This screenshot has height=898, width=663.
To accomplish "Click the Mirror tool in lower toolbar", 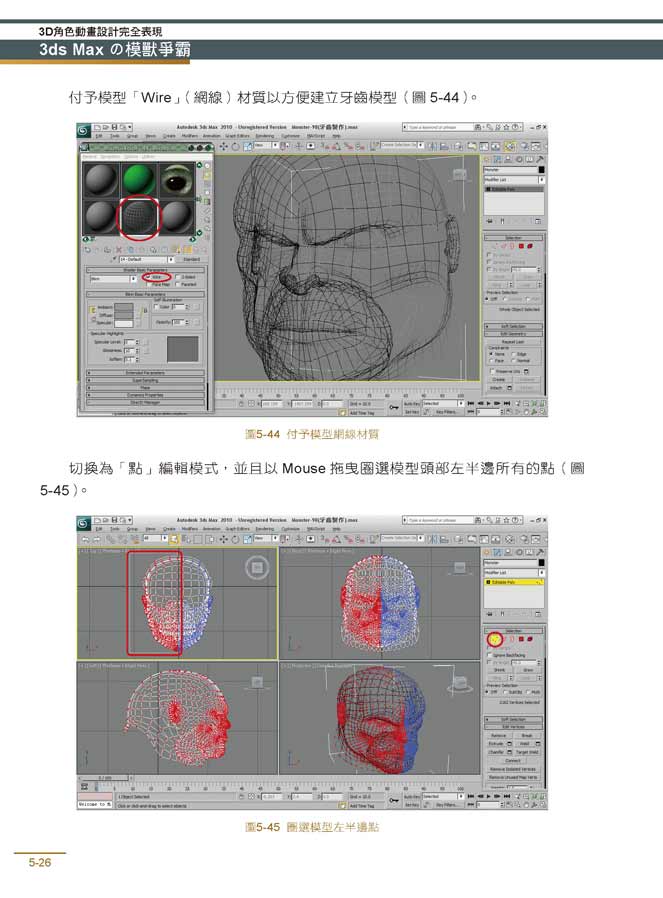I will [433, 539].
